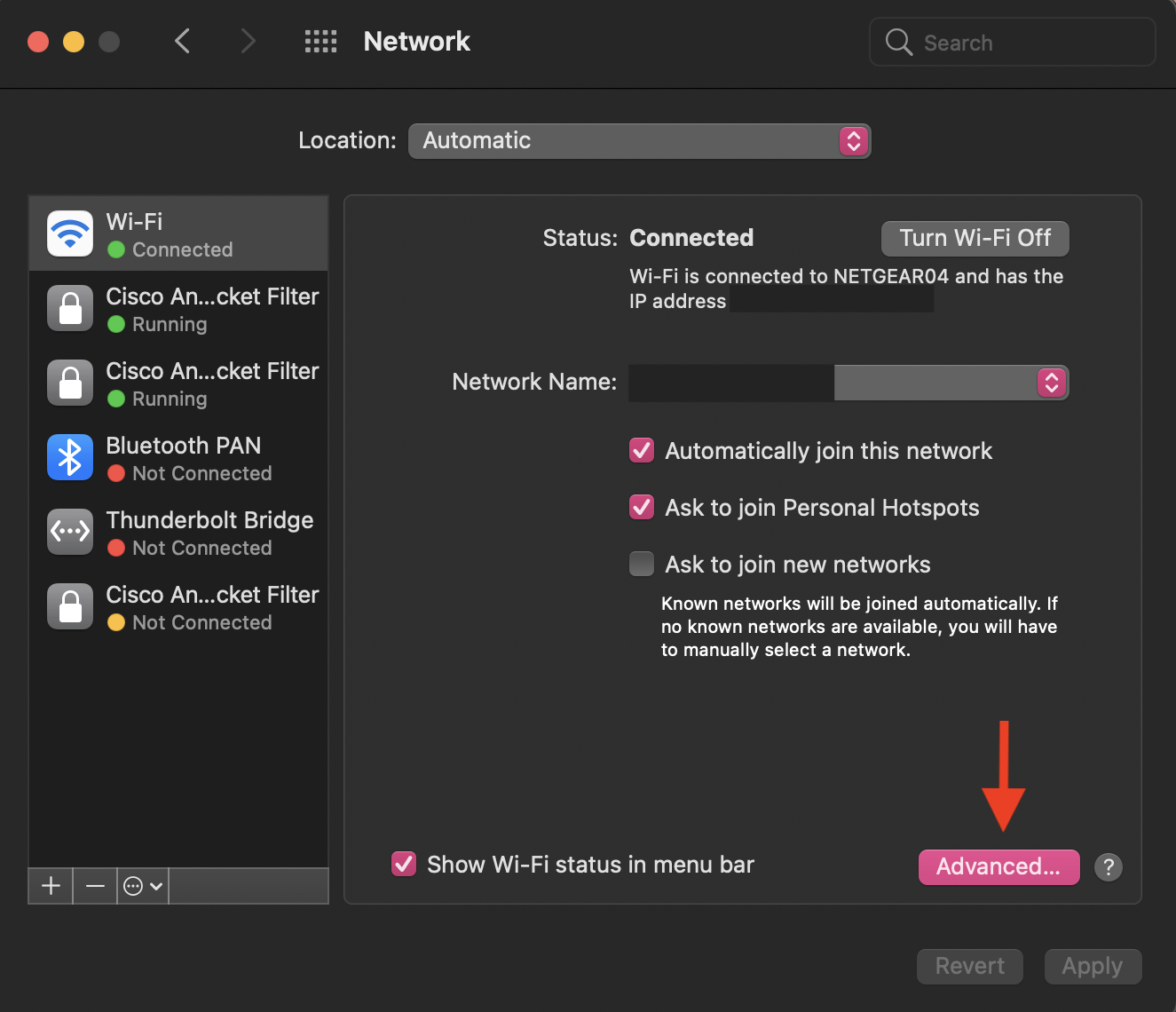Go back with the left chevron
The width and height of the screenshot is (1176, 1012).
[x=183, y=42]
